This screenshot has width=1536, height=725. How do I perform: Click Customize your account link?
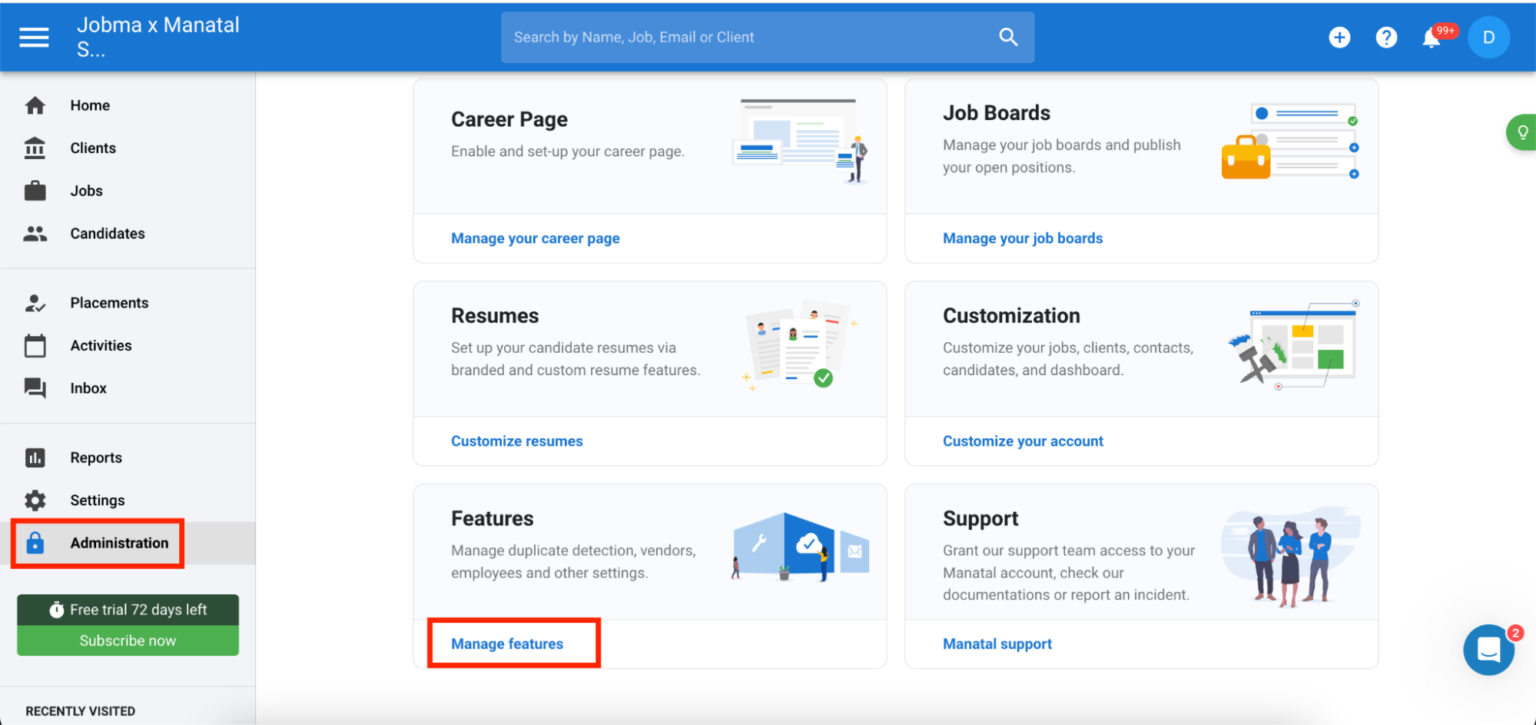tap(1023, 441)
